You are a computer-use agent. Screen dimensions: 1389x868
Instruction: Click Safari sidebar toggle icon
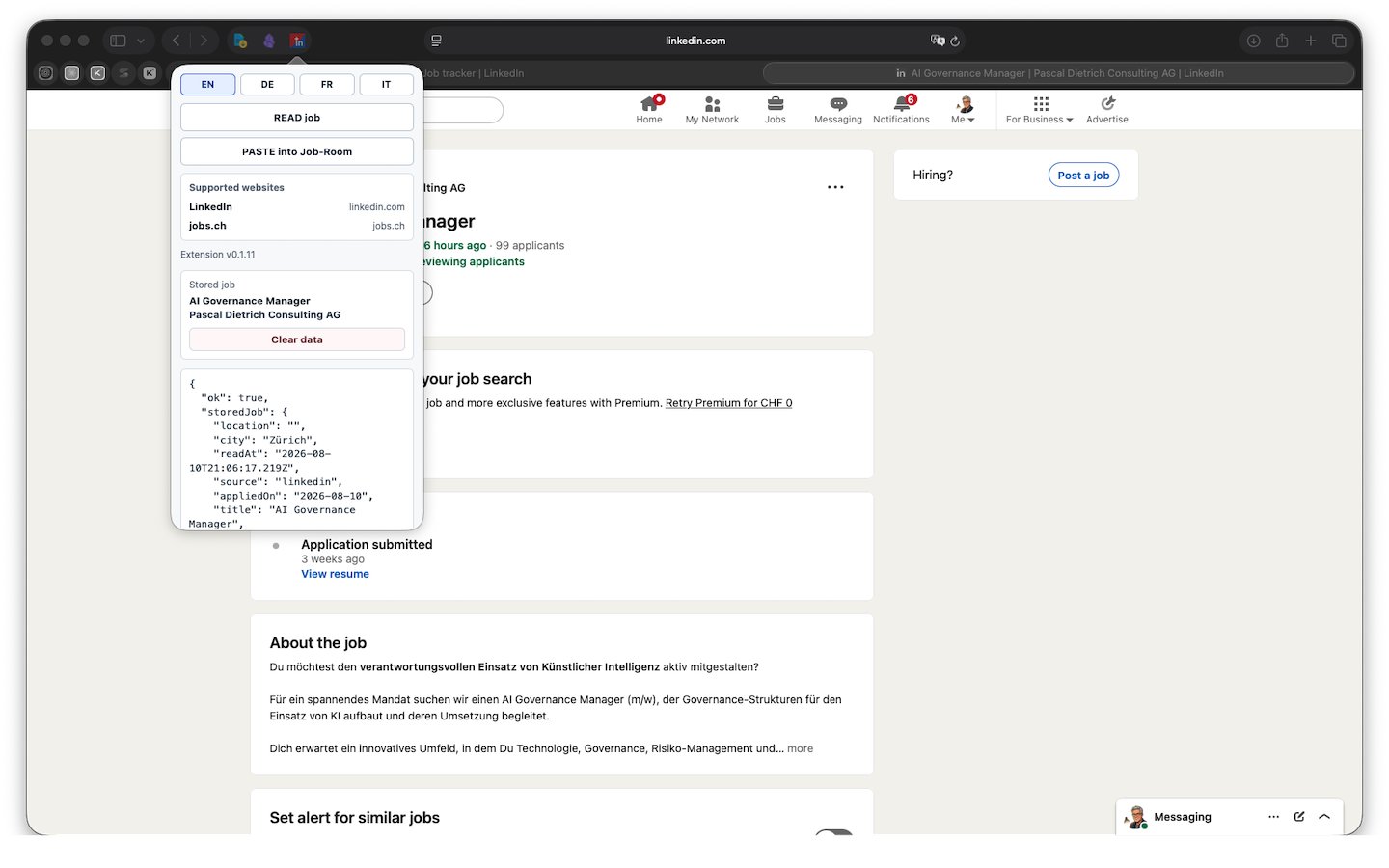(118, 41)
